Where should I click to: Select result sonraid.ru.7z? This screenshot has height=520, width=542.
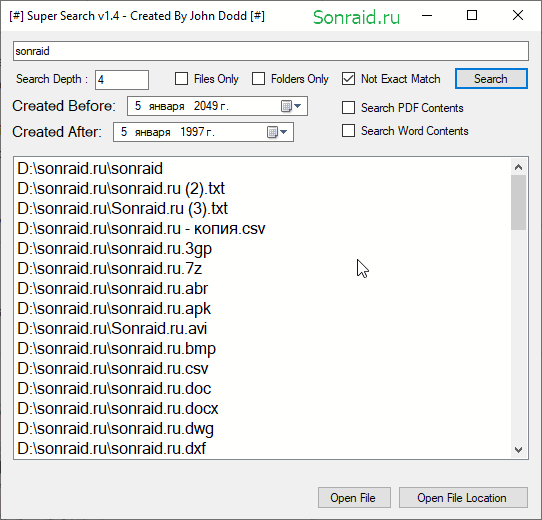(x=110, y=269)
